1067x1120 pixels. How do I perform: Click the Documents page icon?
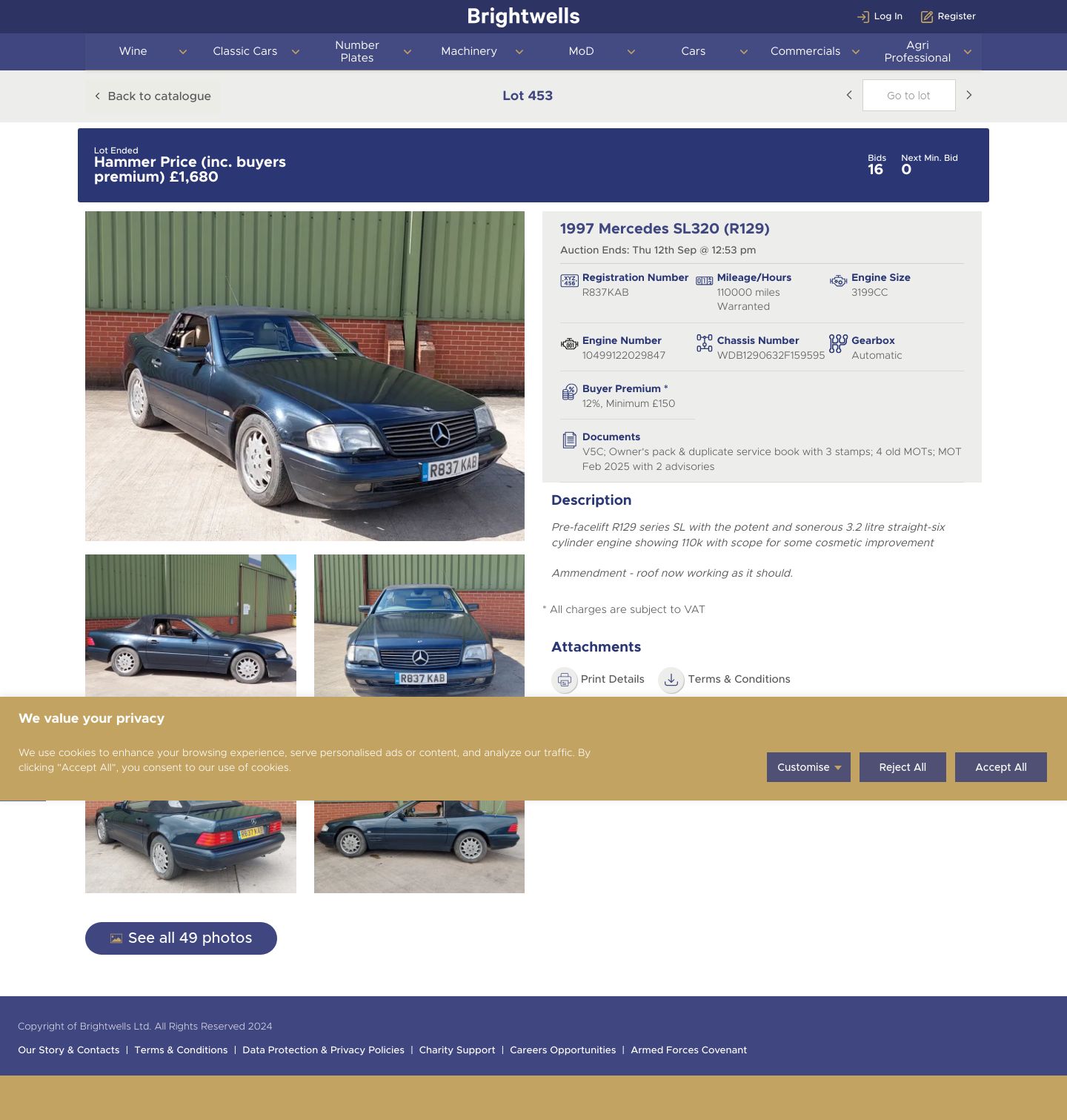569,440
